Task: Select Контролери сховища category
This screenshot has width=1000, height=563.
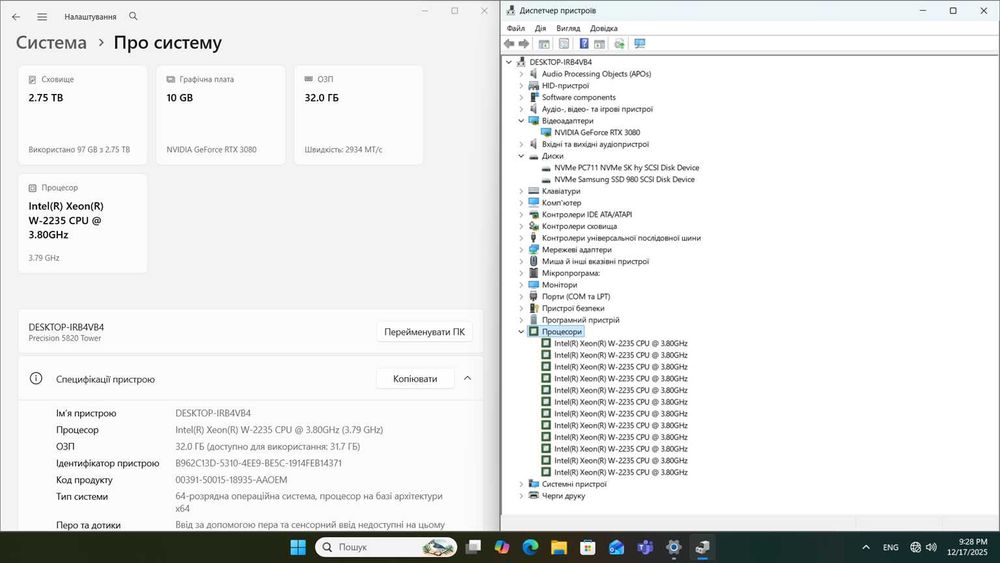Action: coord(579,226)
